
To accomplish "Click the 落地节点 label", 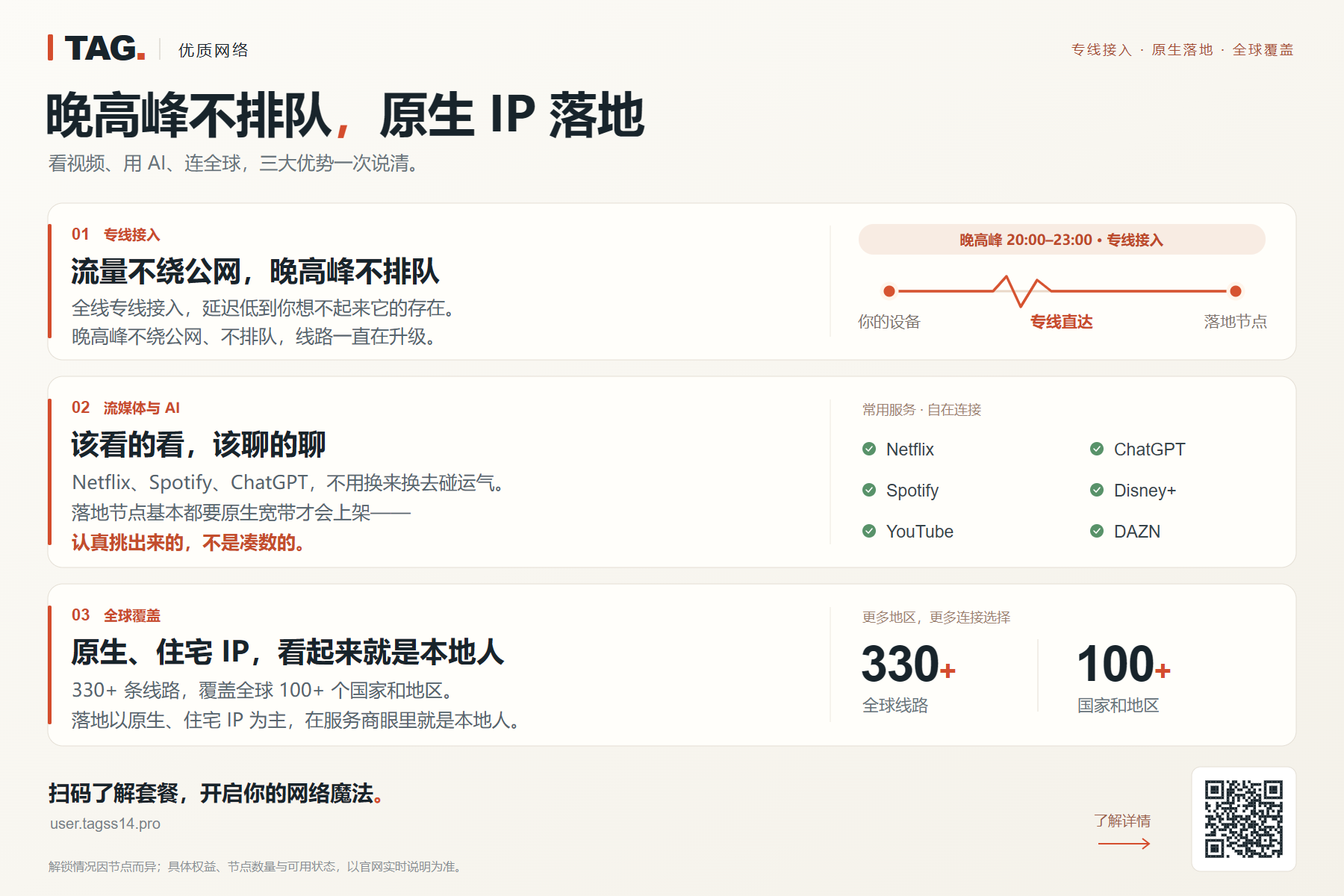I will click(x=1236, y=322).
